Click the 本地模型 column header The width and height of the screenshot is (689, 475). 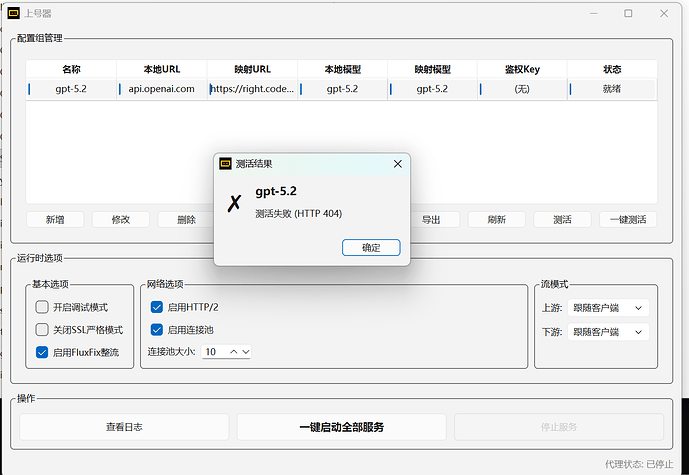click(x=342, y=69)
